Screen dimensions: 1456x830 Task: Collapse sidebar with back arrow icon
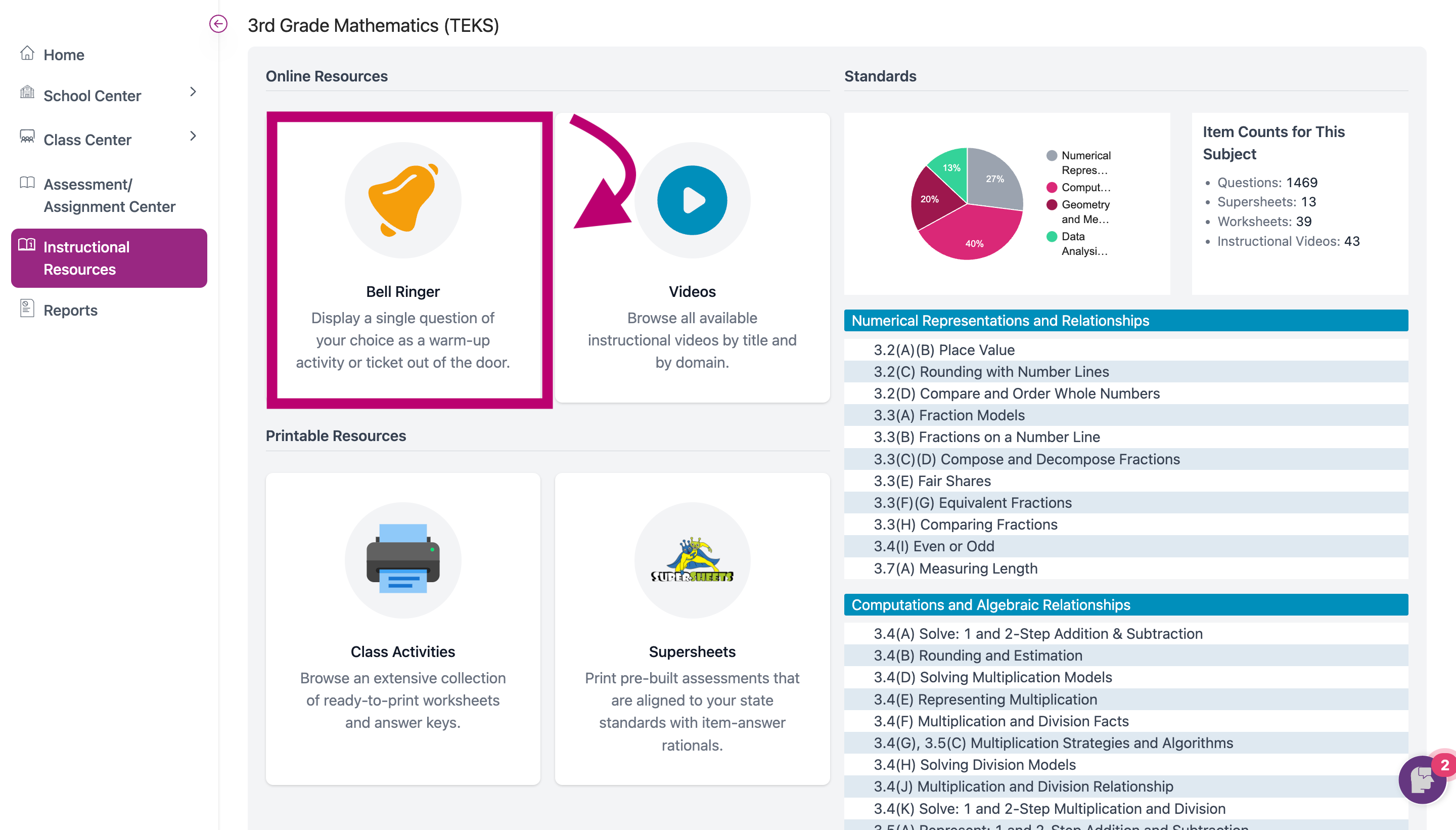point(218,24)
